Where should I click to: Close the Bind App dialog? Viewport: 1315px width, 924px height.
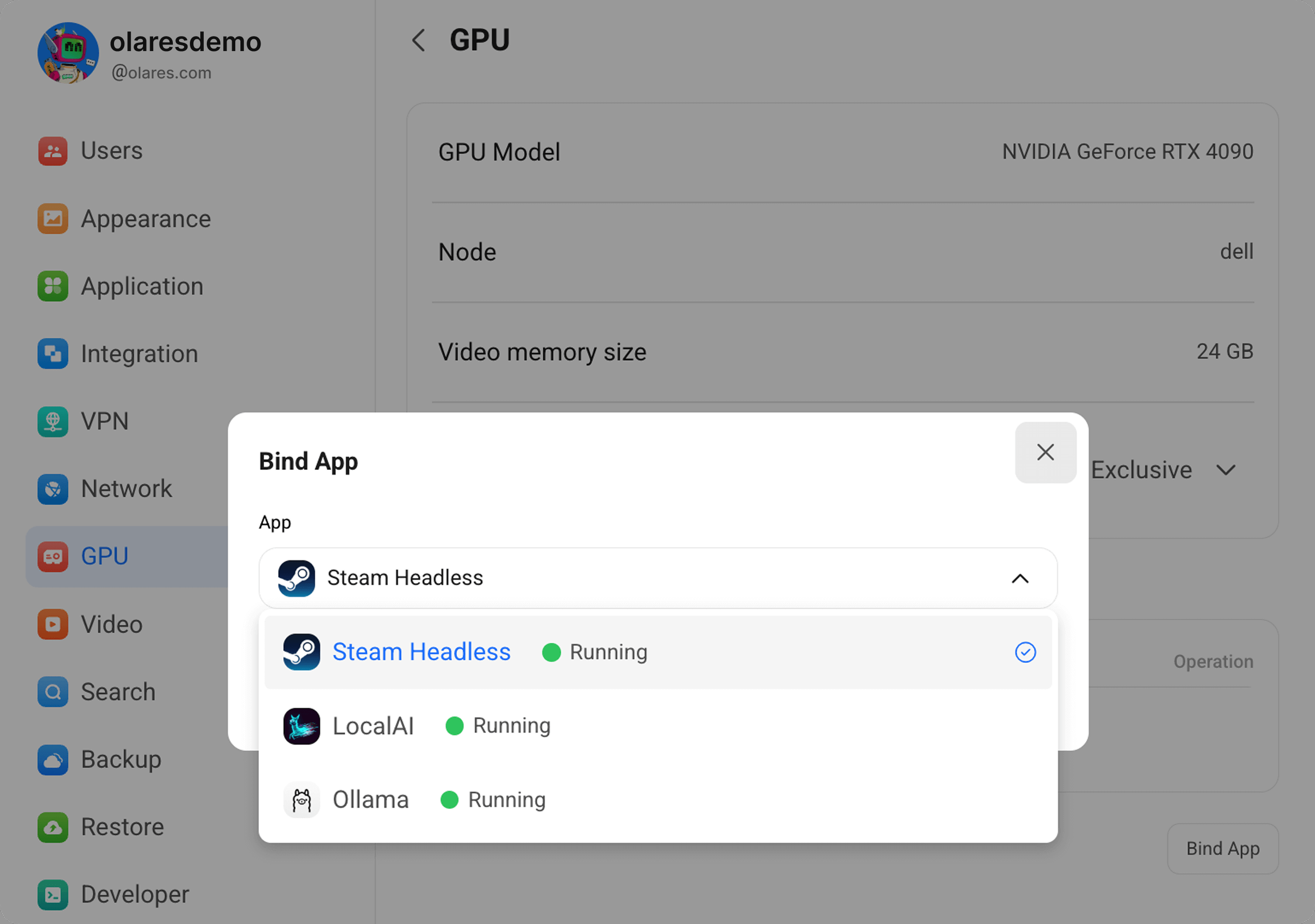(1045, 452)
